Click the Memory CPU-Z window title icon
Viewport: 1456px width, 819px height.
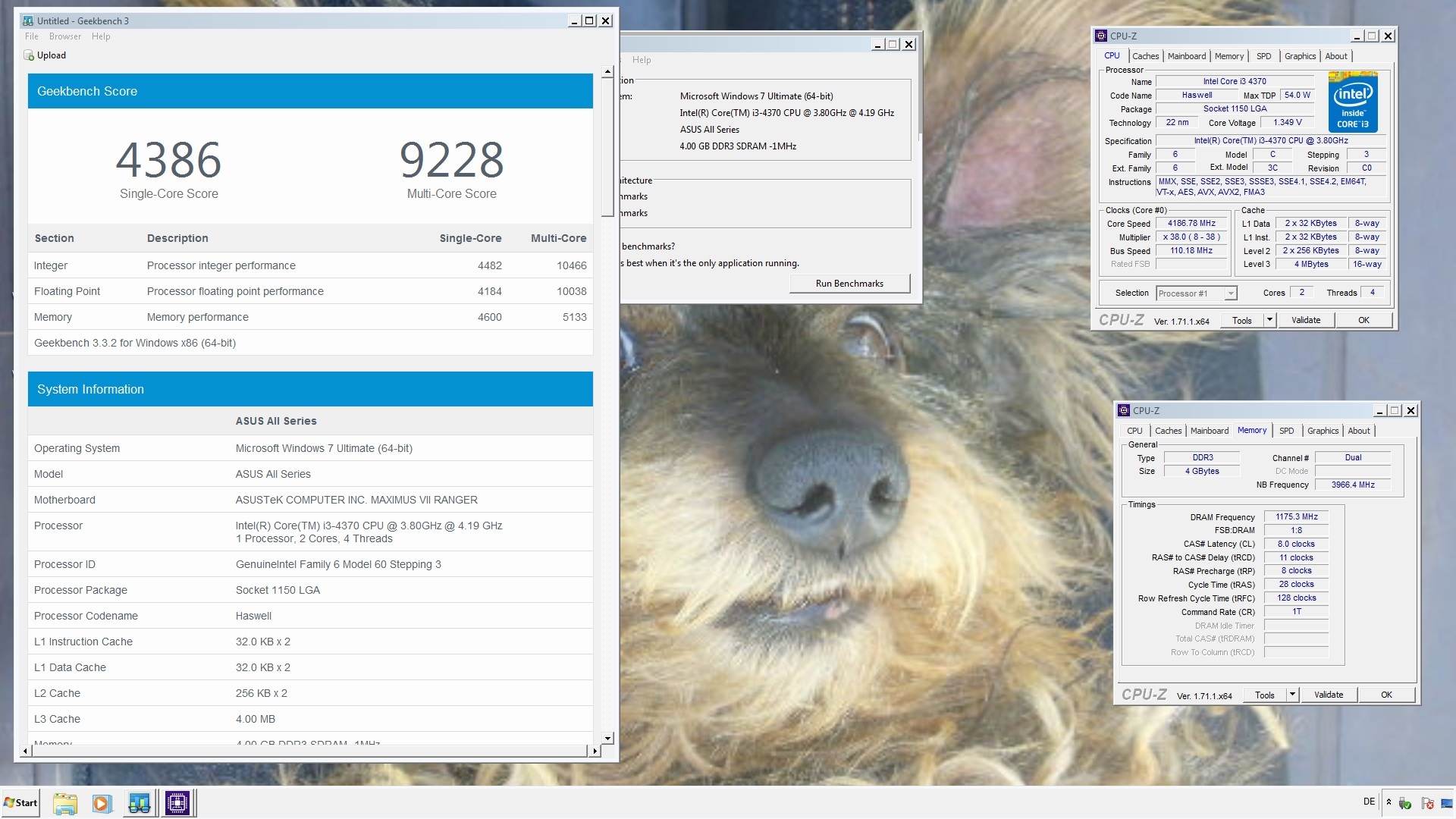[x=1124, y=410]
